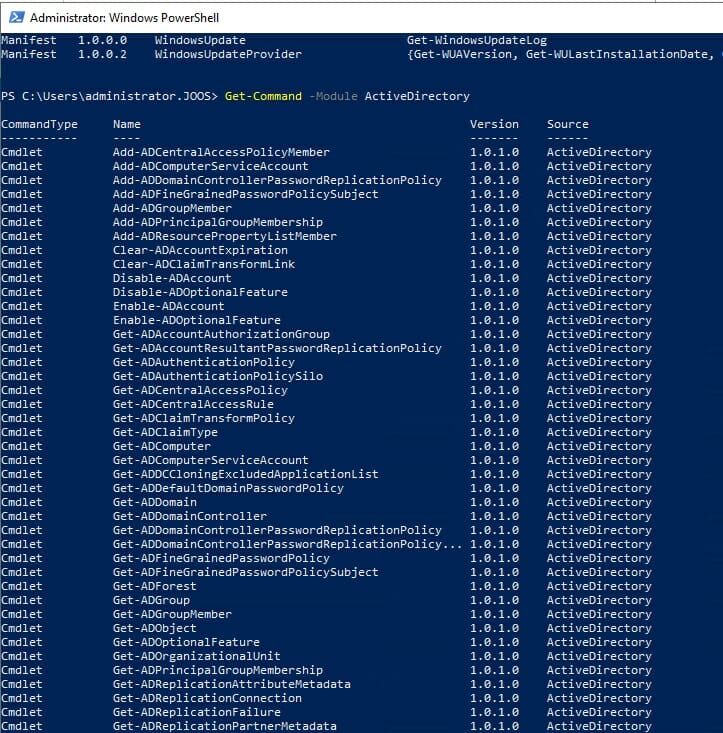723x733 pixels.
Task: Click Get-ADReplicationAttributeMetadata cmdlet name
Action: click(232, 684)
